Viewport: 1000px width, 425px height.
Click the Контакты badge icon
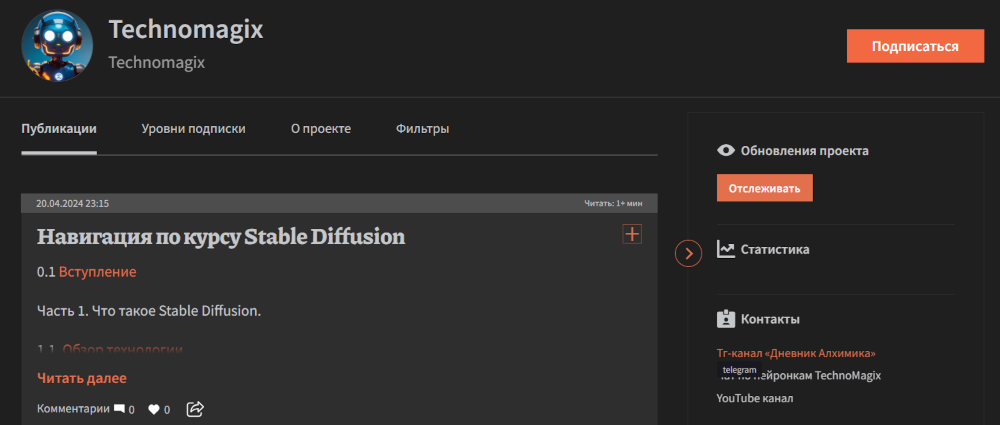[726, 319]
